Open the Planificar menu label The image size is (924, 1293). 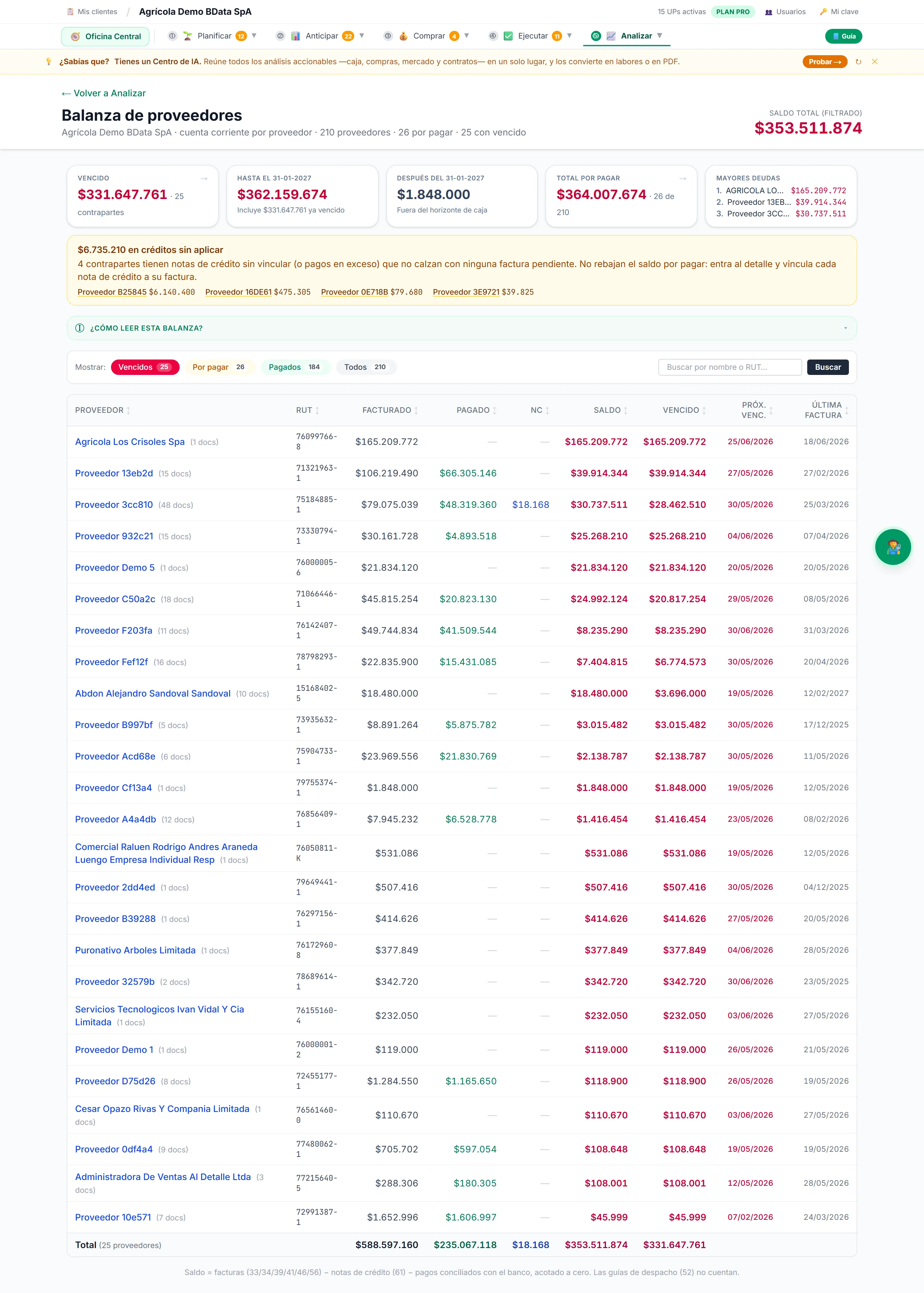tap(215, 36)
